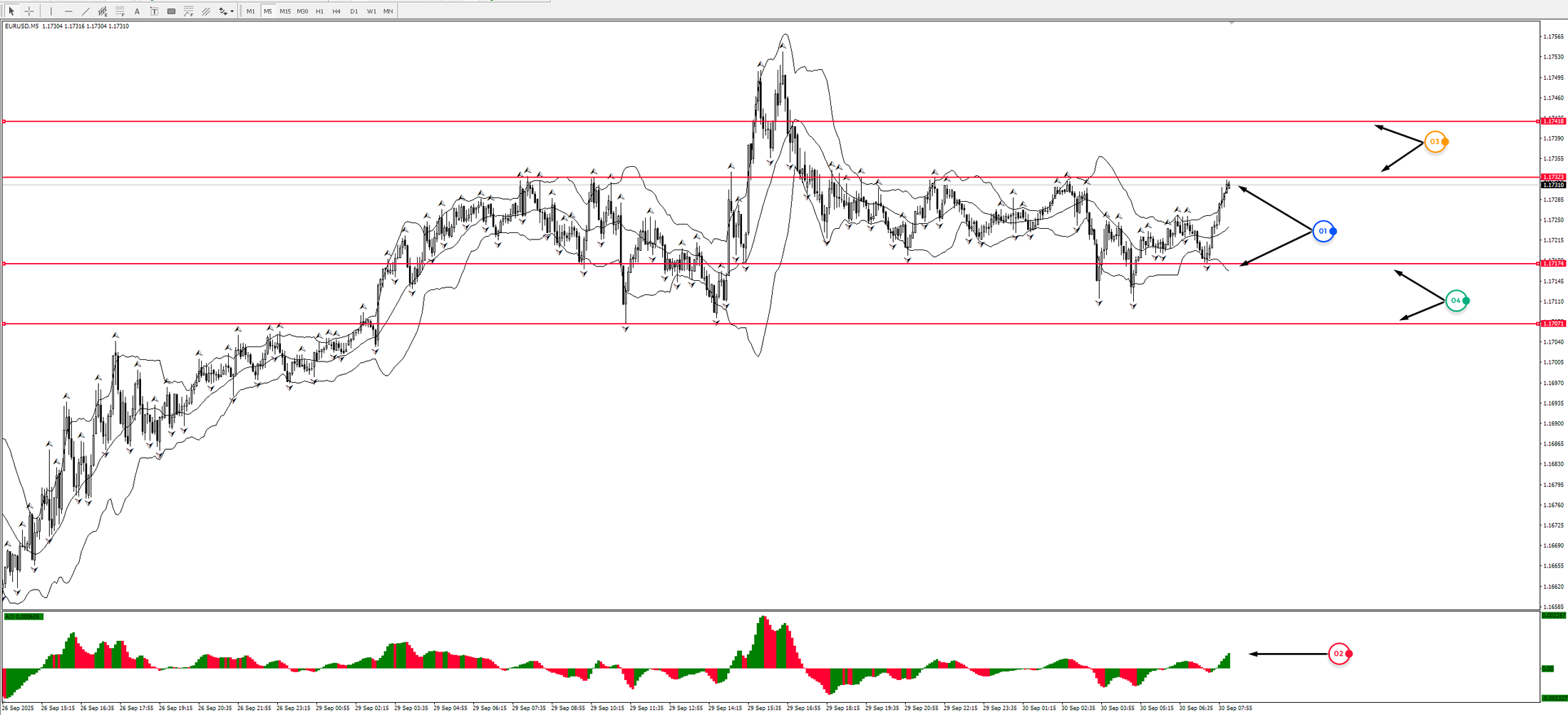This screenshot has height=715, width=1568.
Task: Select the equidistant channel tool
Action: click(x=103, y=11)
